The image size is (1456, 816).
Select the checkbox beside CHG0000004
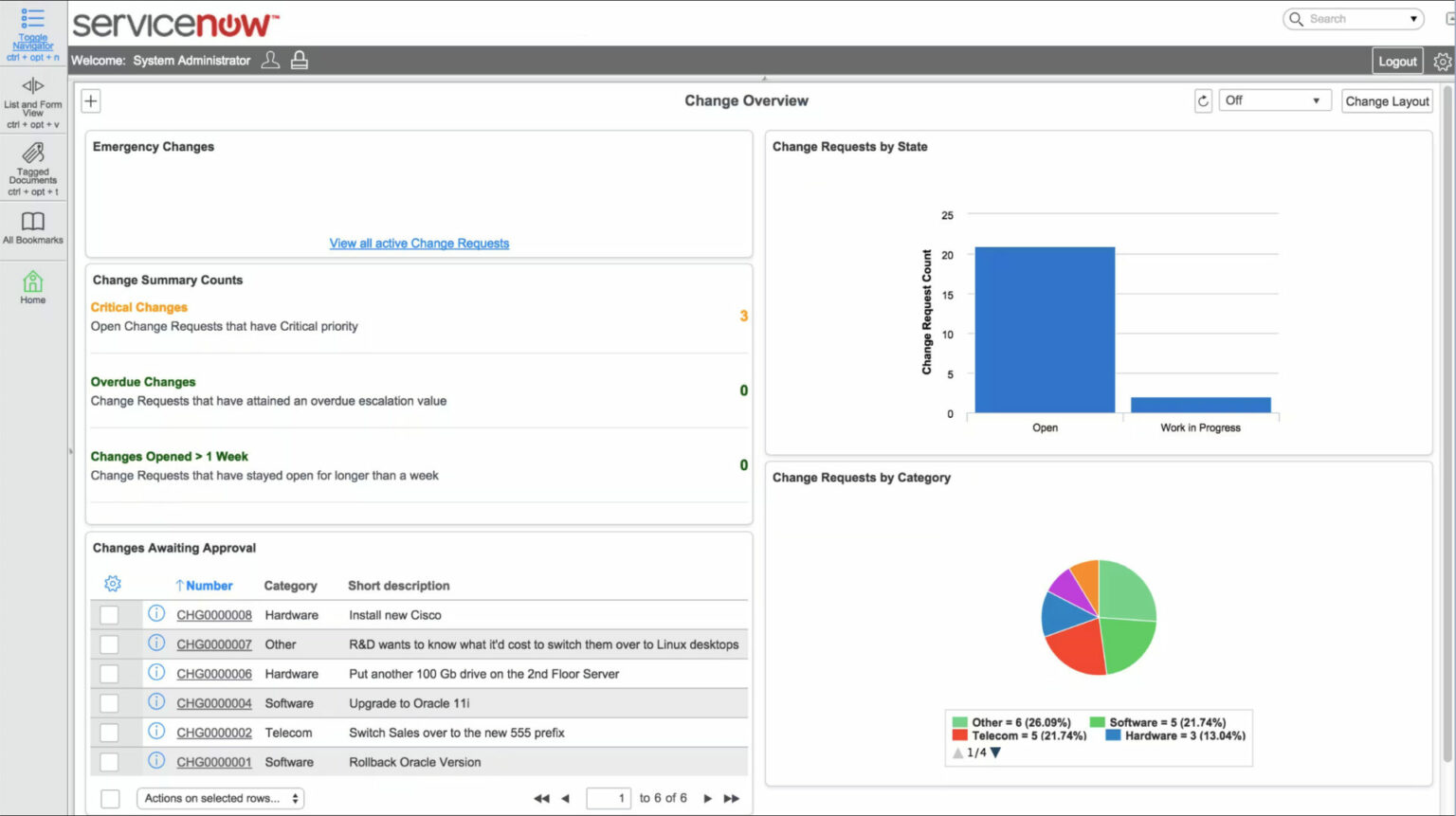point(109,702)
